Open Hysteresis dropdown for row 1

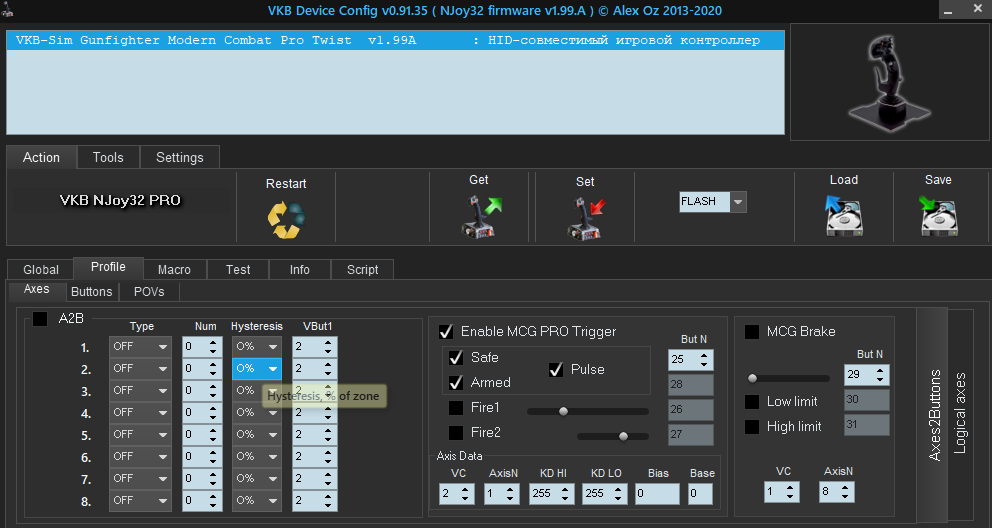click(x=257, y=347)
